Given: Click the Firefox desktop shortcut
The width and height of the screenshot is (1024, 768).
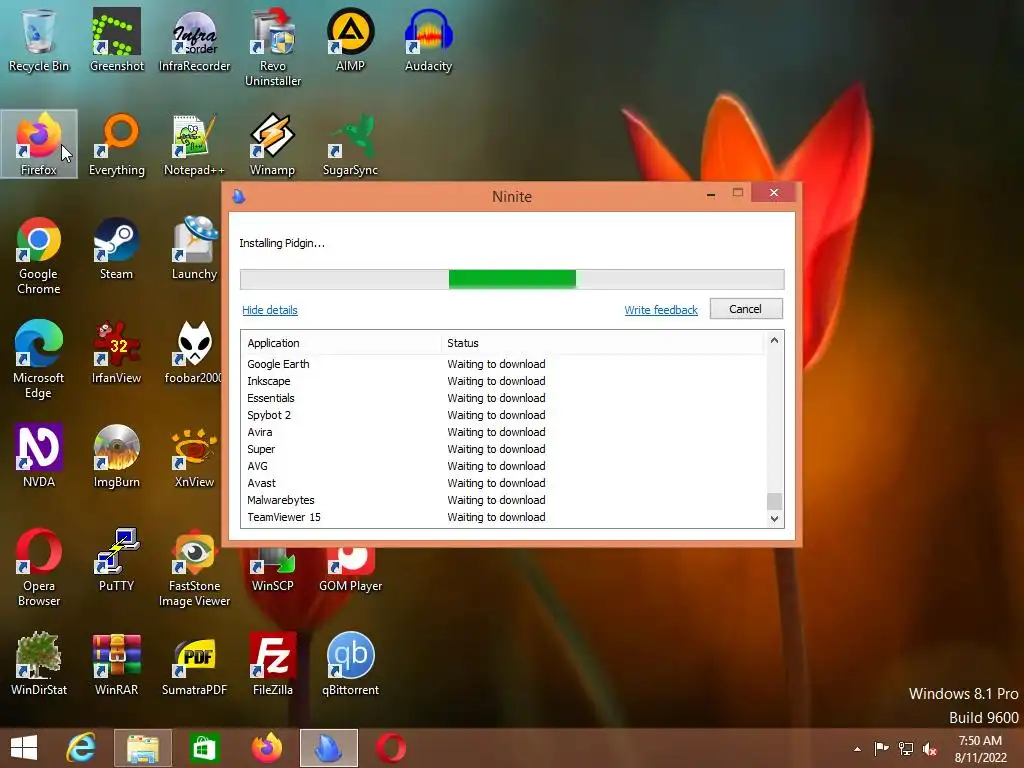Looking at the screenshot, I should 39,144.
